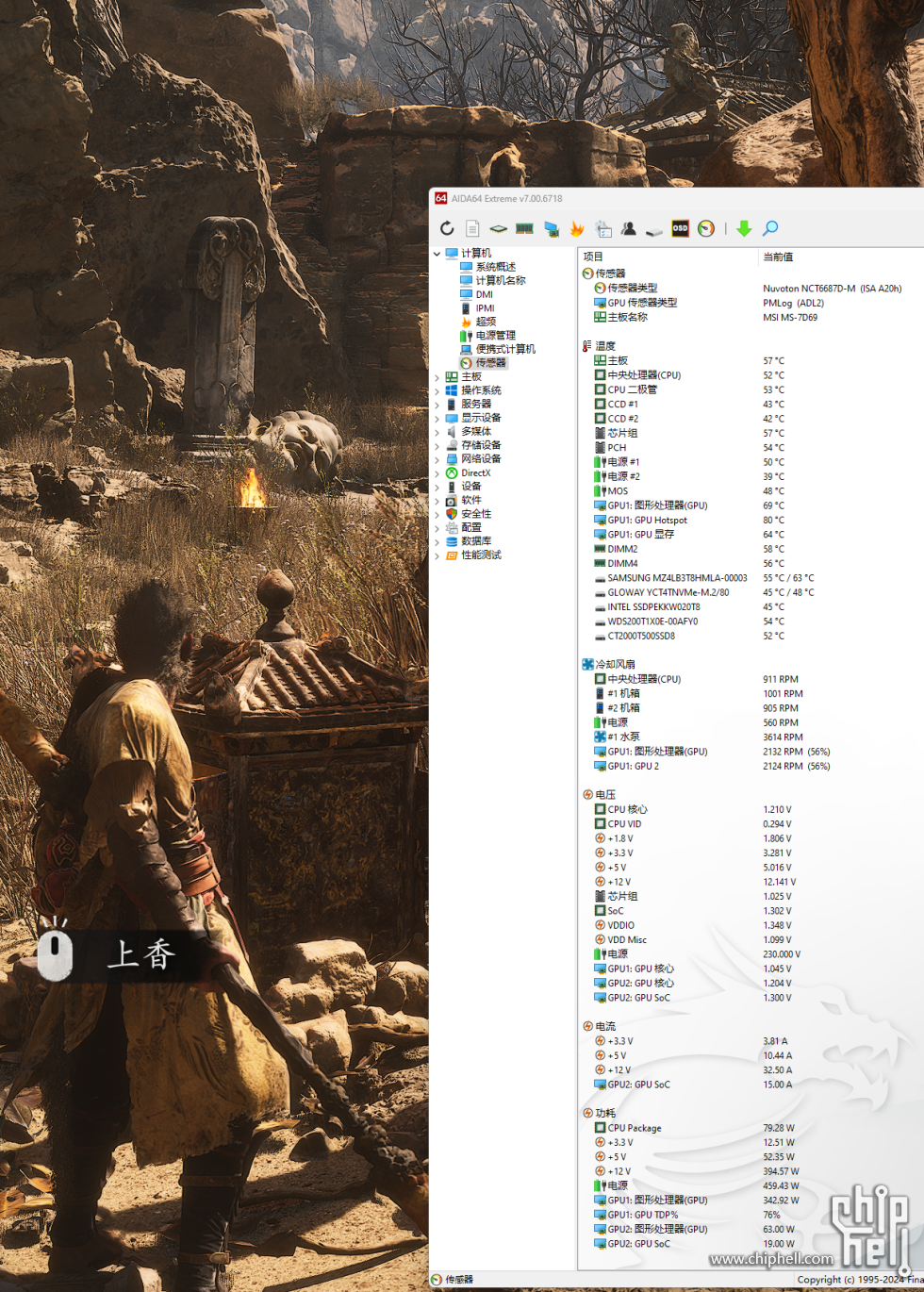Select the VDD Misc voltage row

751,939
